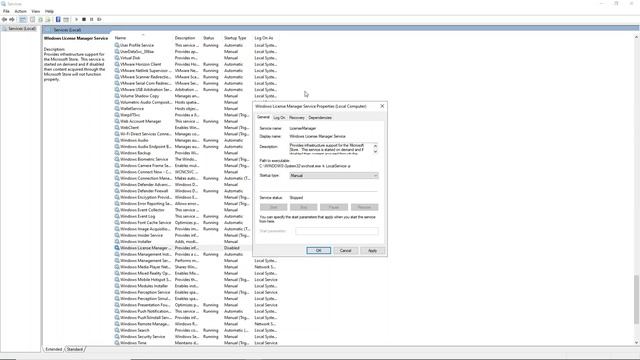The image size is (640, 360).
Task: Open Help via the blue toolbar icon
Action: pos(58,19)
